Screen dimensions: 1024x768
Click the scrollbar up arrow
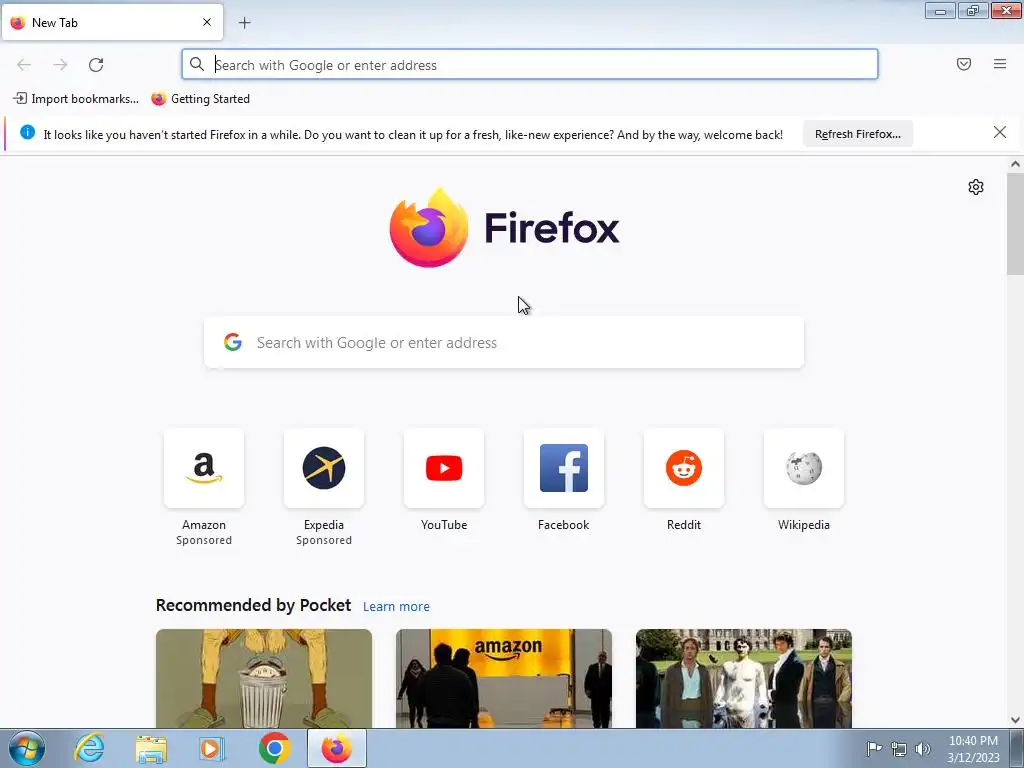pyautogui.click(x=1015, y=164)
